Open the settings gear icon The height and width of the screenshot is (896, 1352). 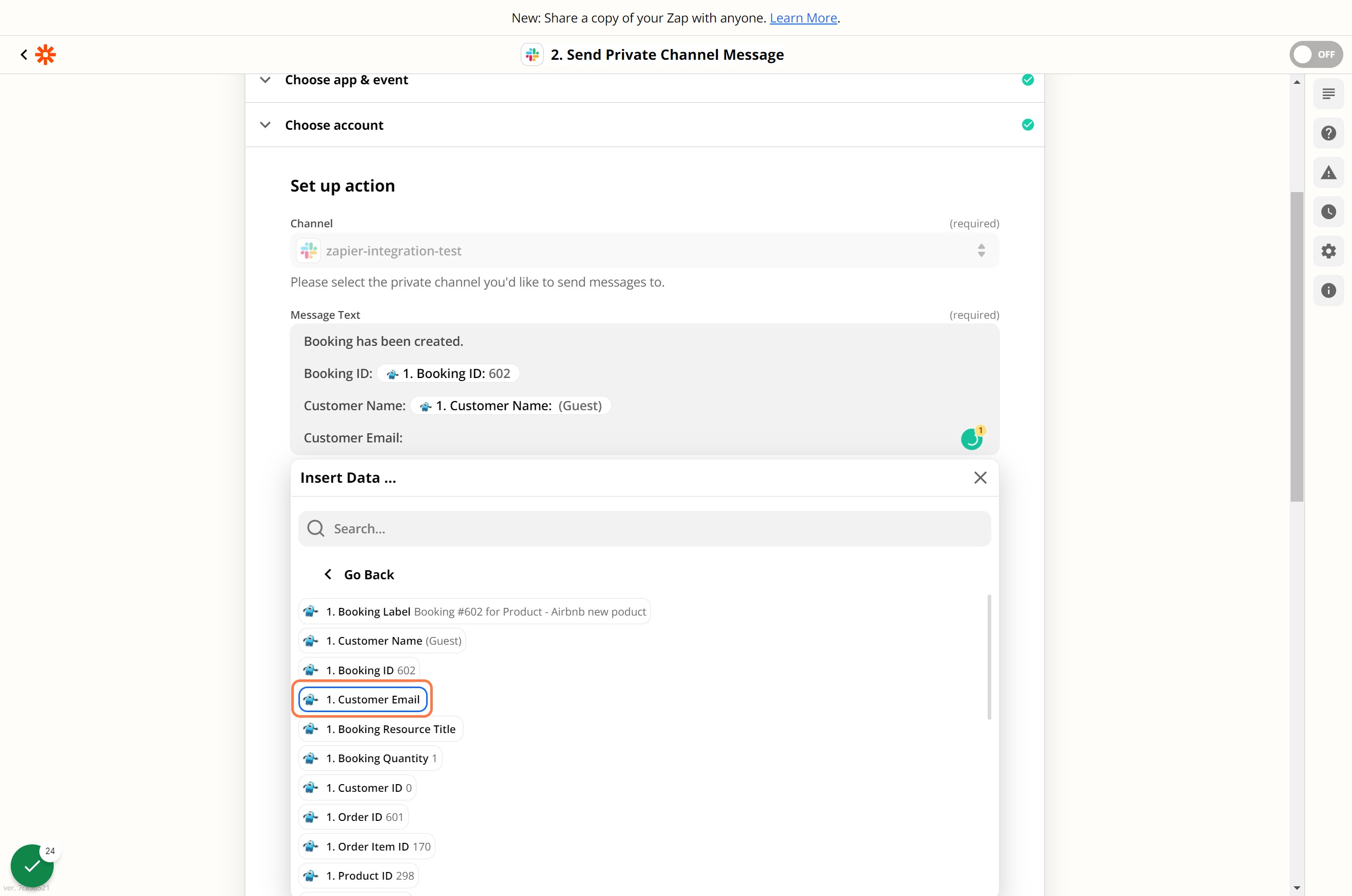(1328, 251)
